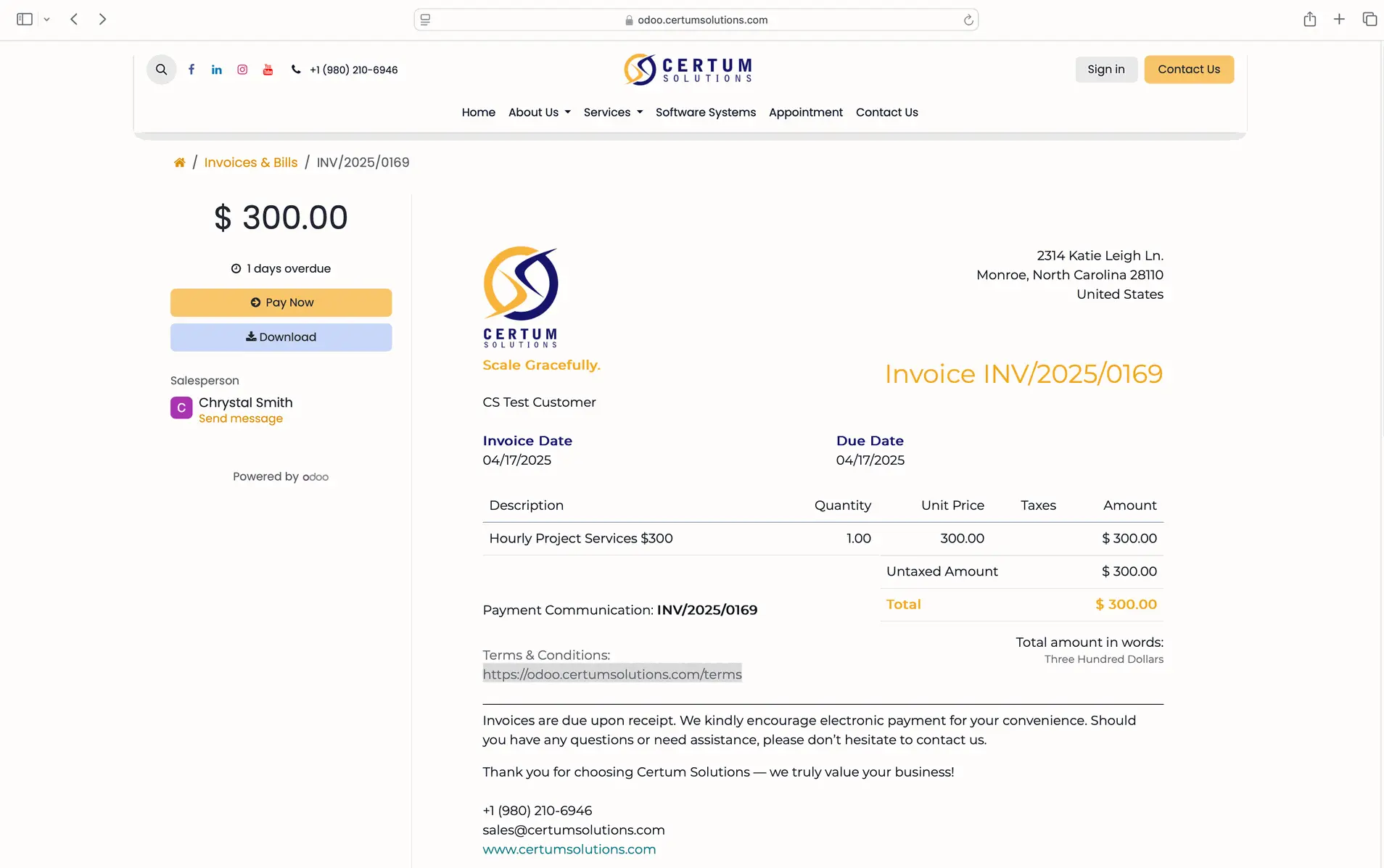
Task: Click the Untaxed Amount label
Action: click(x=942, y=571)
